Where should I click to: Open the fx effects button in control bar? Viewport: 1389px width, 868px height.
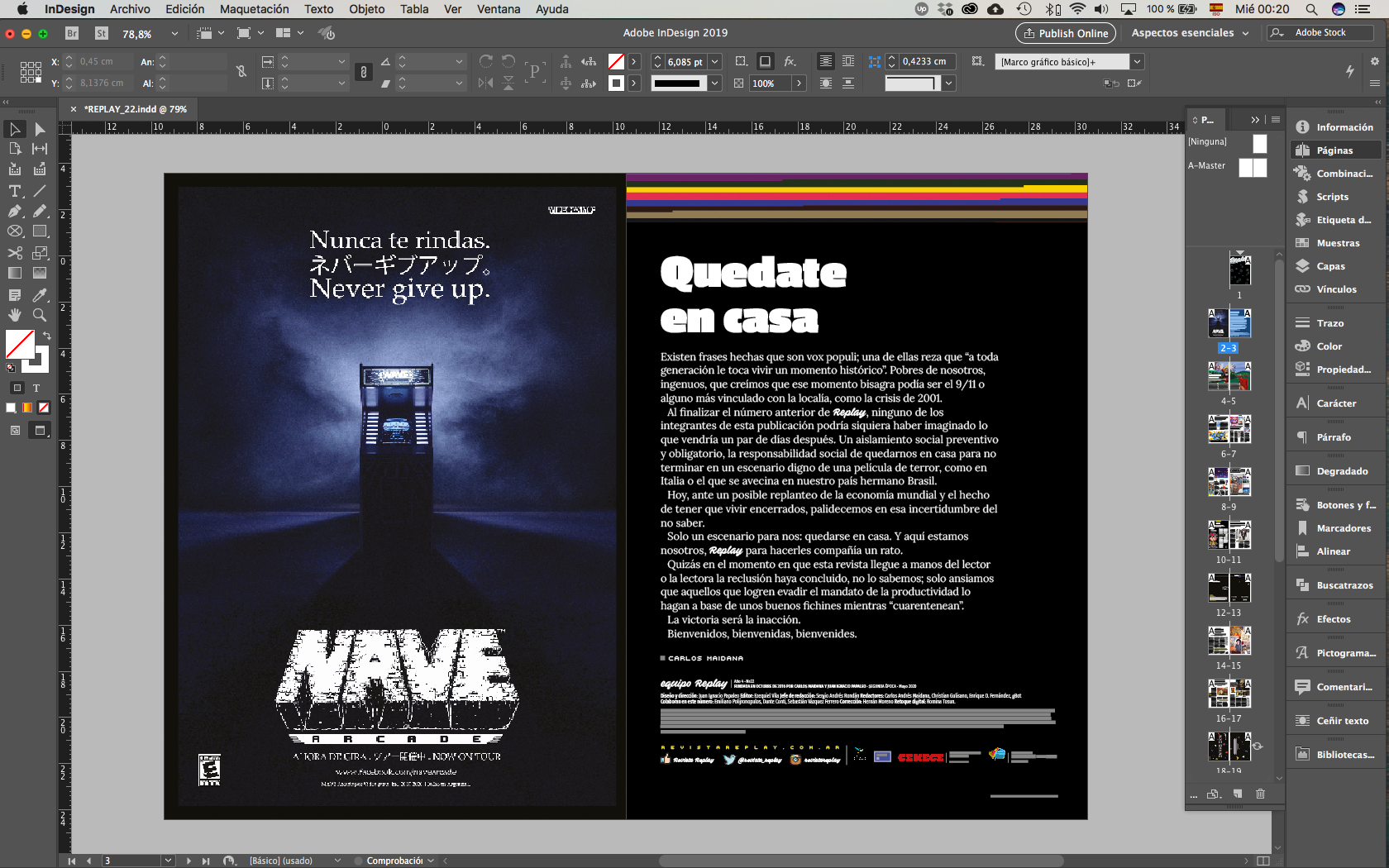pyautogui.click(x=790, y=61)
